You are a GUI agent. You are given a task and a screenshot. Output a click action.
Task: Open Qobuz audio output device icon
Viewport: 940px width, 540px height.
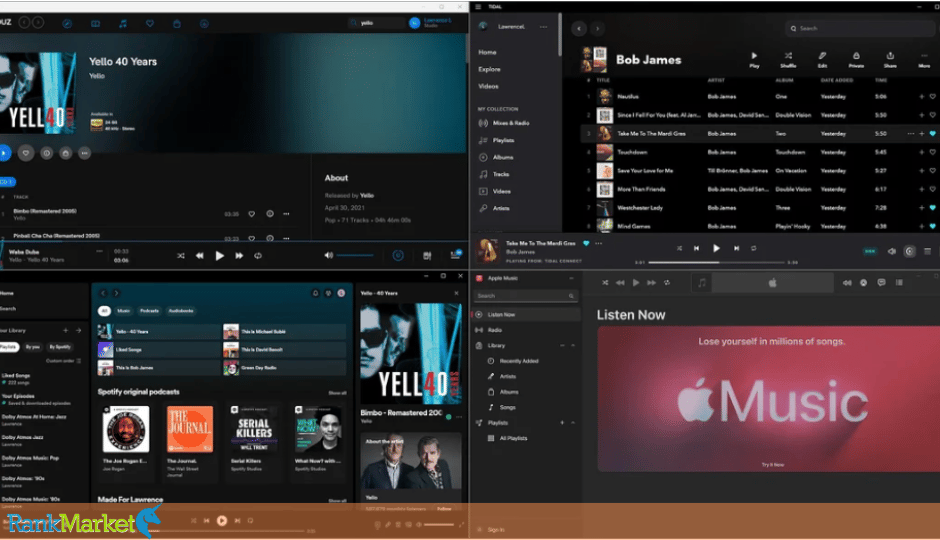click(427, 255)
